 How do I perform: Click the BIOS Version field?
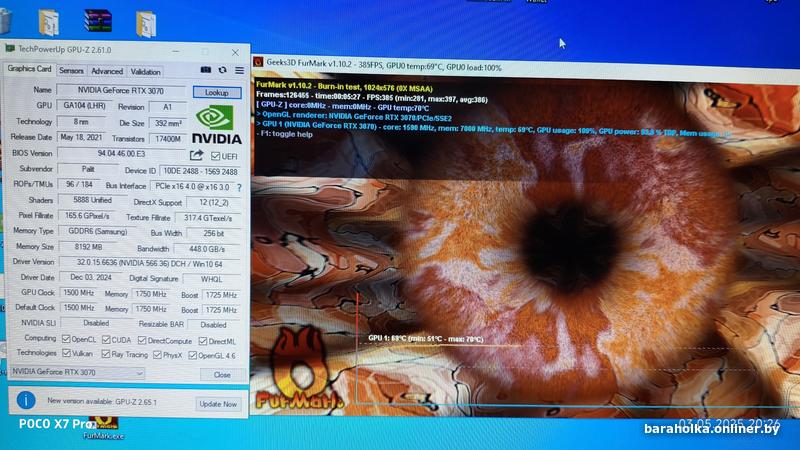[x=121, y=153]
